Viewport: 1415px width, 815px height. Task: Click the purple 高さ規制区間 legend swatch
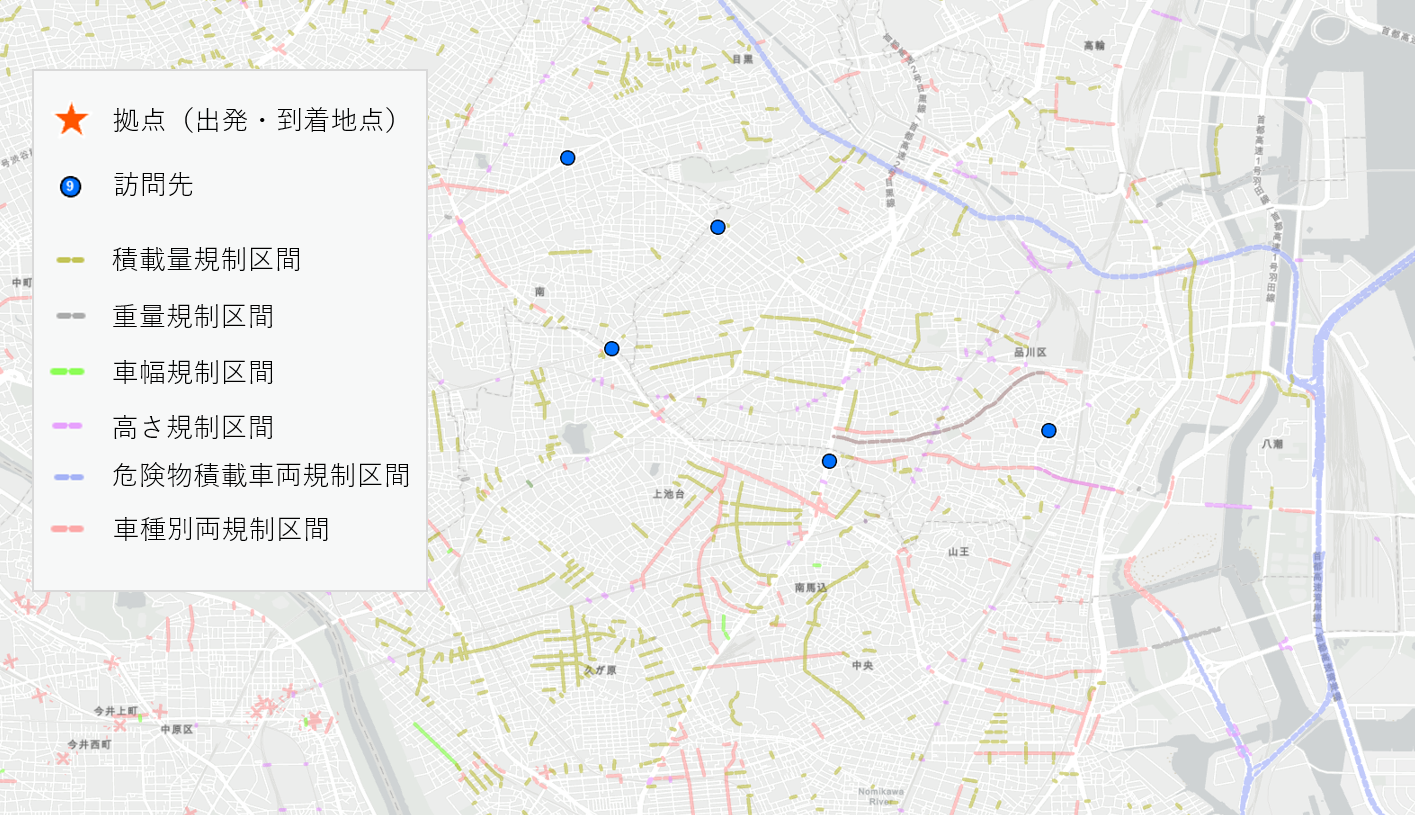point(70,427)
